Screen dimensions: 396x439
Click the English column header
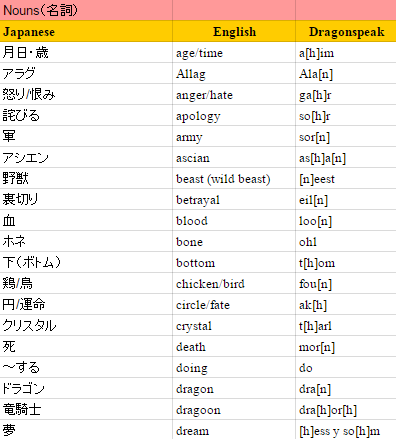point(234,31)
